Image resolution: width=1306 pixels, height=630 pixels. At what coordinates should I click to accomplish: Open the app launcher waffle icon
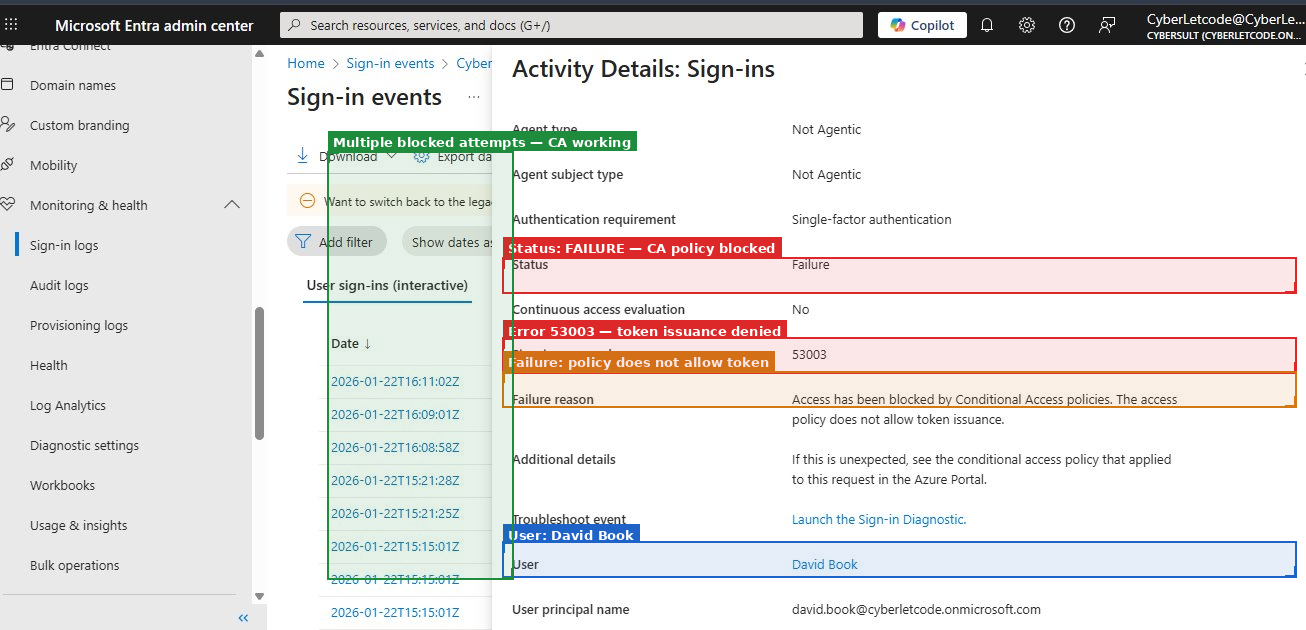(11, 25)
